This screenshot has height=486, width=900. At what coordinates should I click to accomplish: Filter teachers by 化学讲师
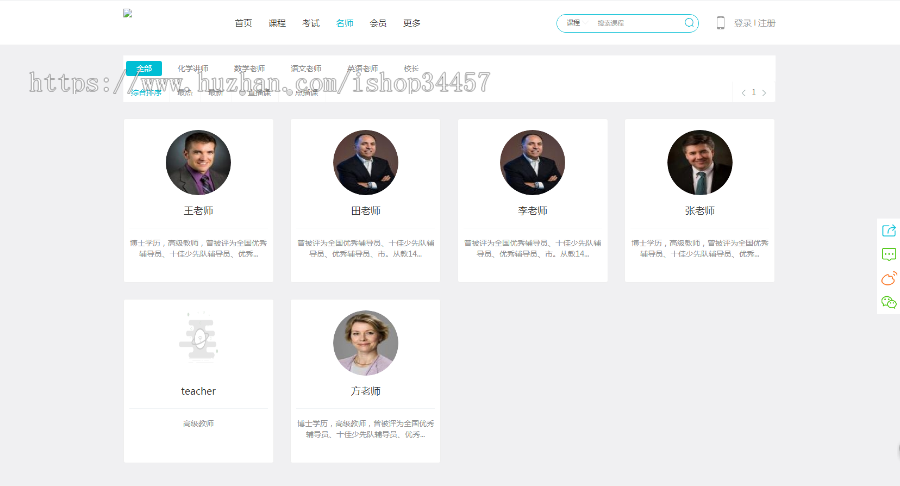point(193,68)
